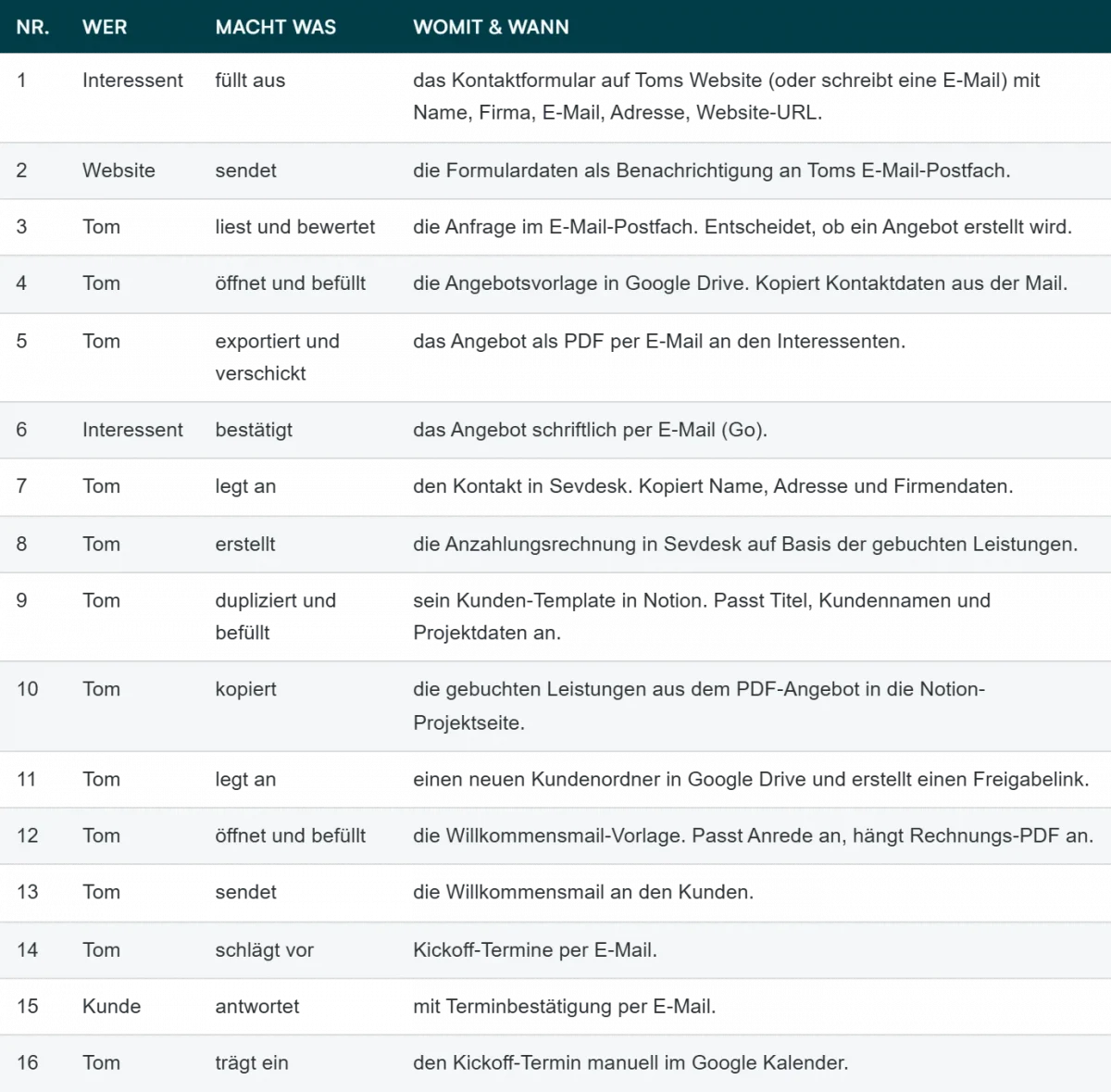Click the NR. column header

[32, 27]
